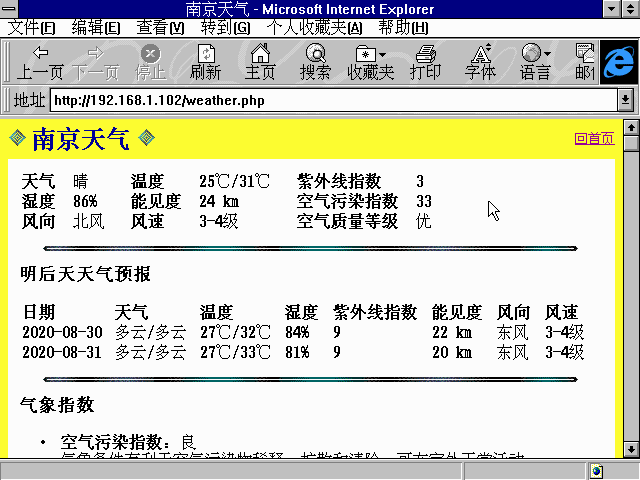Open the 个人收藏夹(A) menu
This screenshot has width=640, height=480.
314,28
